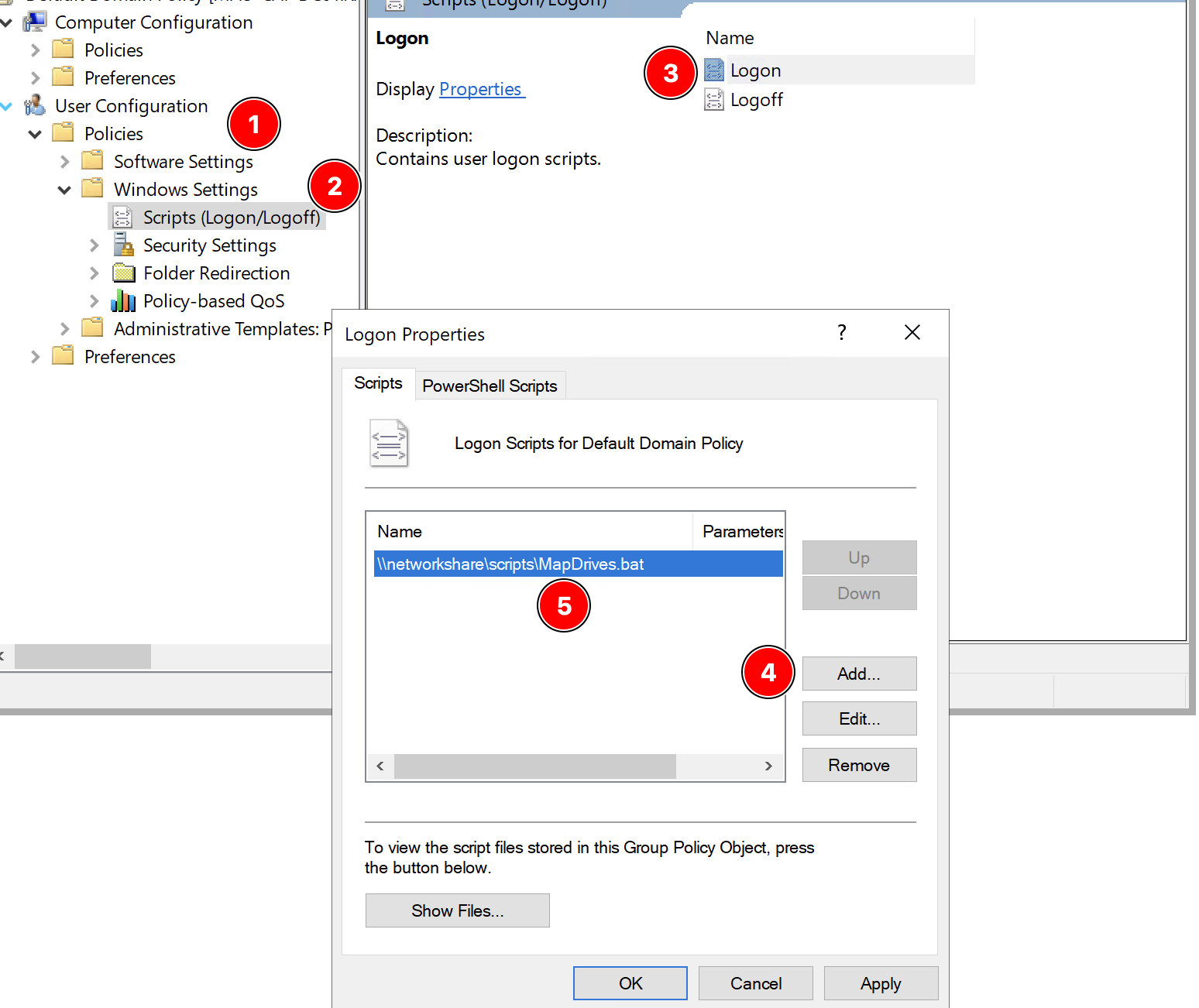Switch to the PowerShell Scripts tab
Screen dimensions: 1199x1008
pyautogui.click(x=490, y=386)
